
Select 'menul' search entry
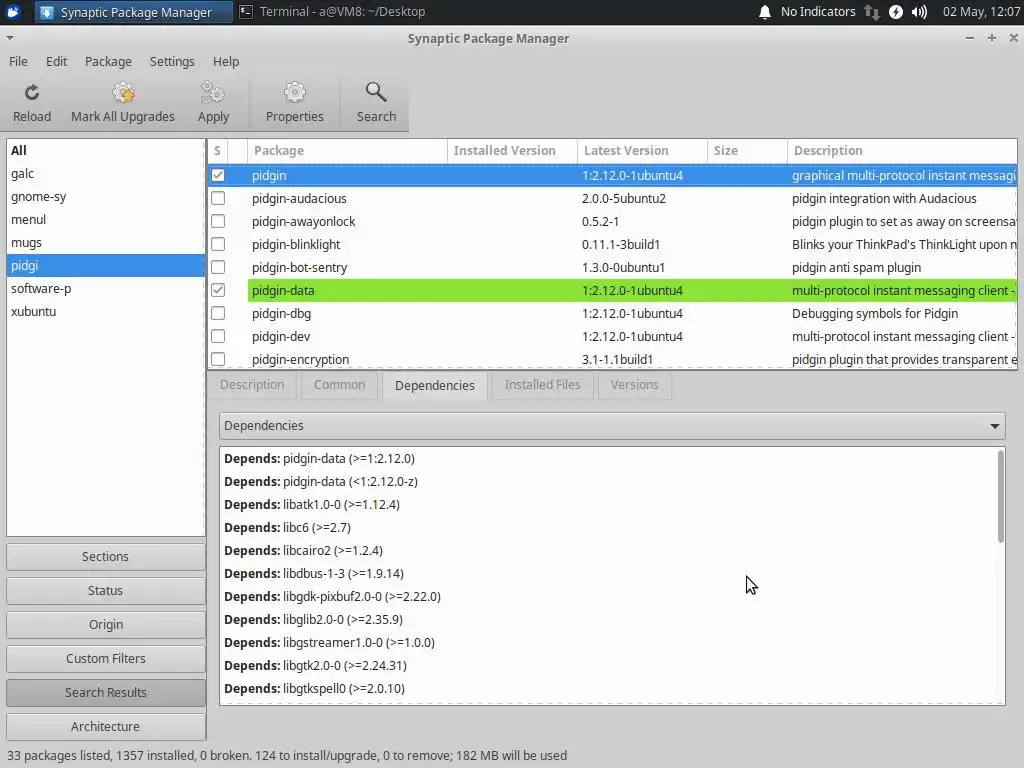click(x=105, y=219)
